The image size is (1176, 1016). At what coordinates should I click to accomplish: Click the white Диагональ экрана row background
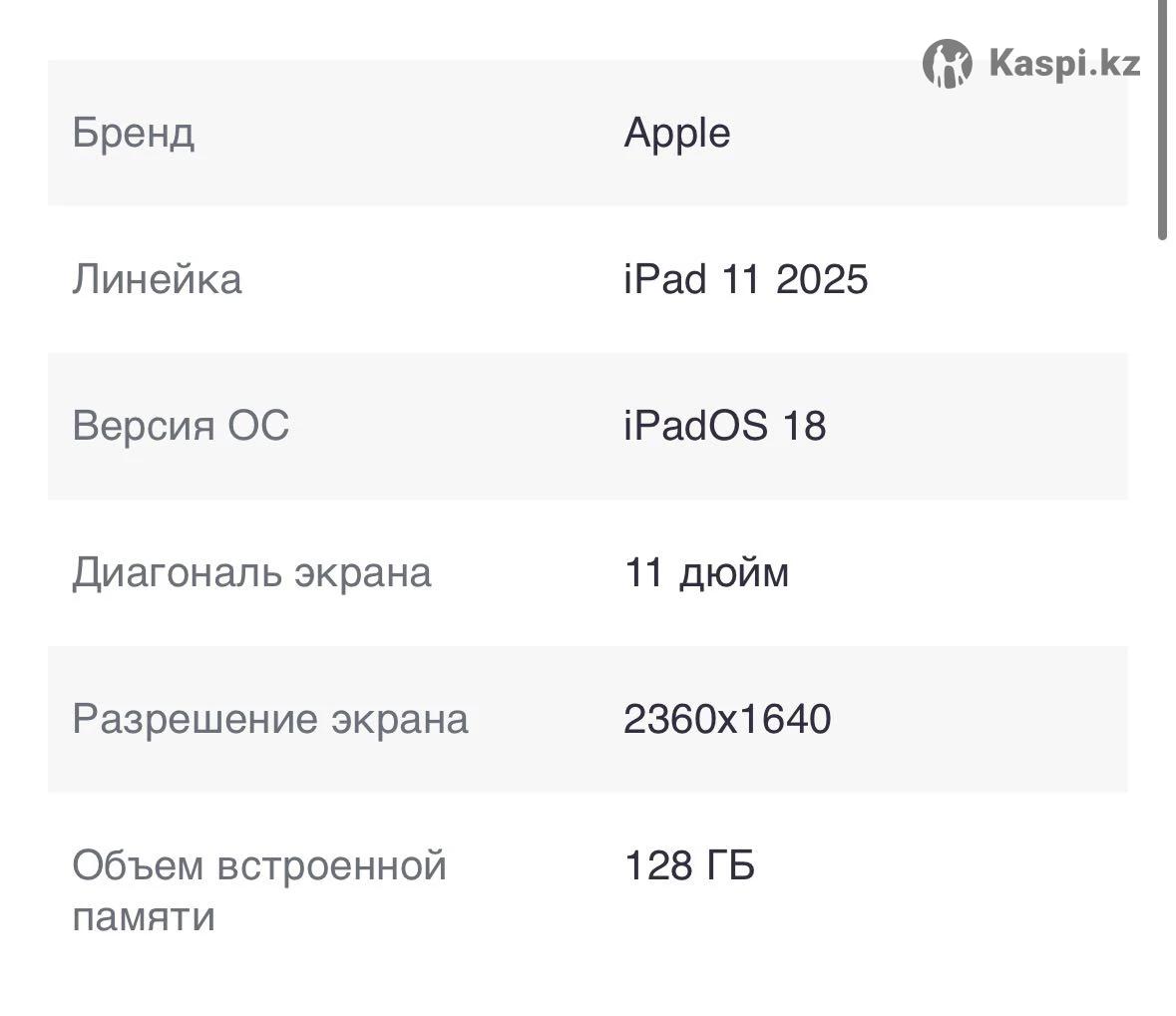click(588, 573)
